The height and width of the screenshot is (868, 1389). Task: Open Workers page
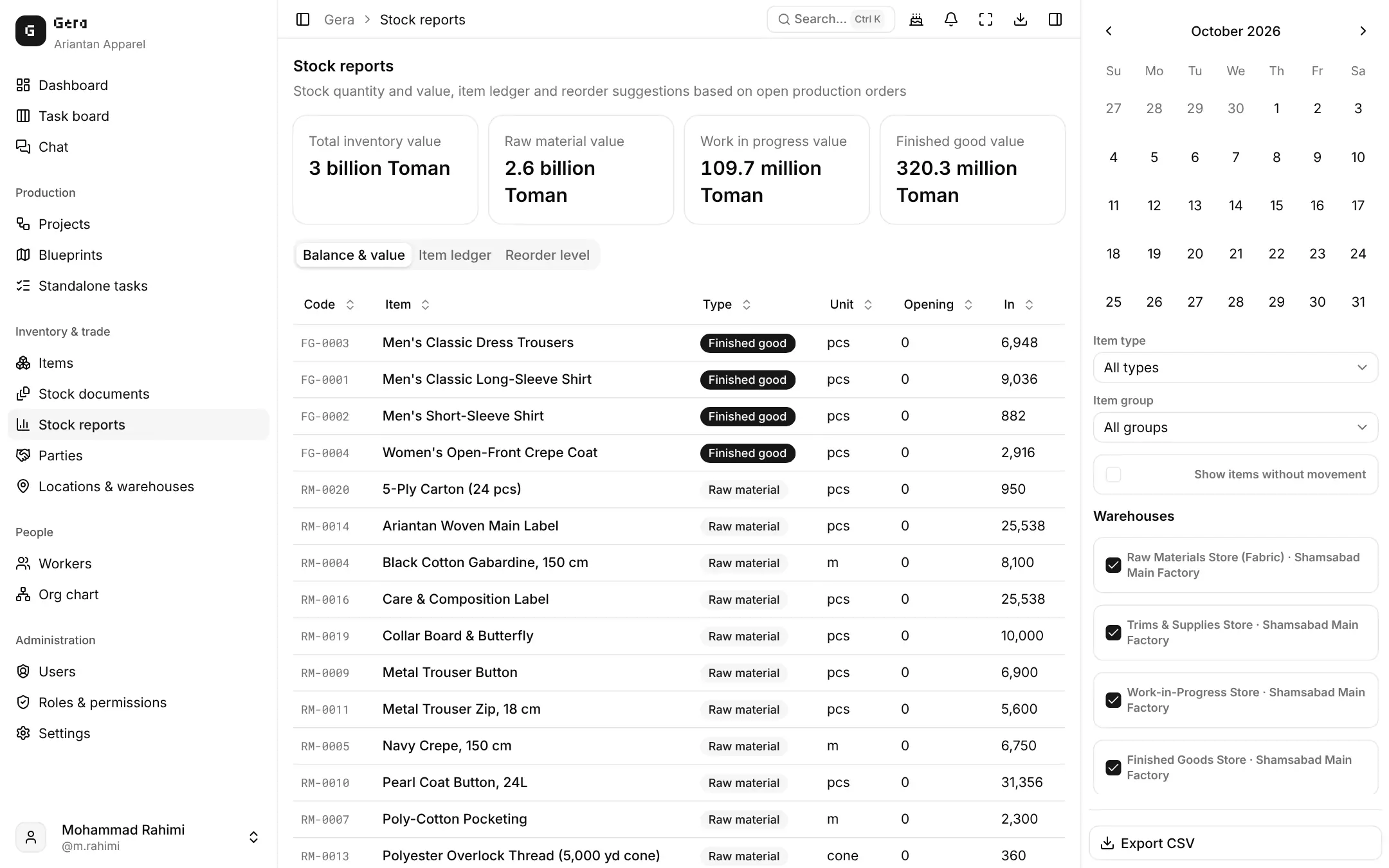[138, 563]
